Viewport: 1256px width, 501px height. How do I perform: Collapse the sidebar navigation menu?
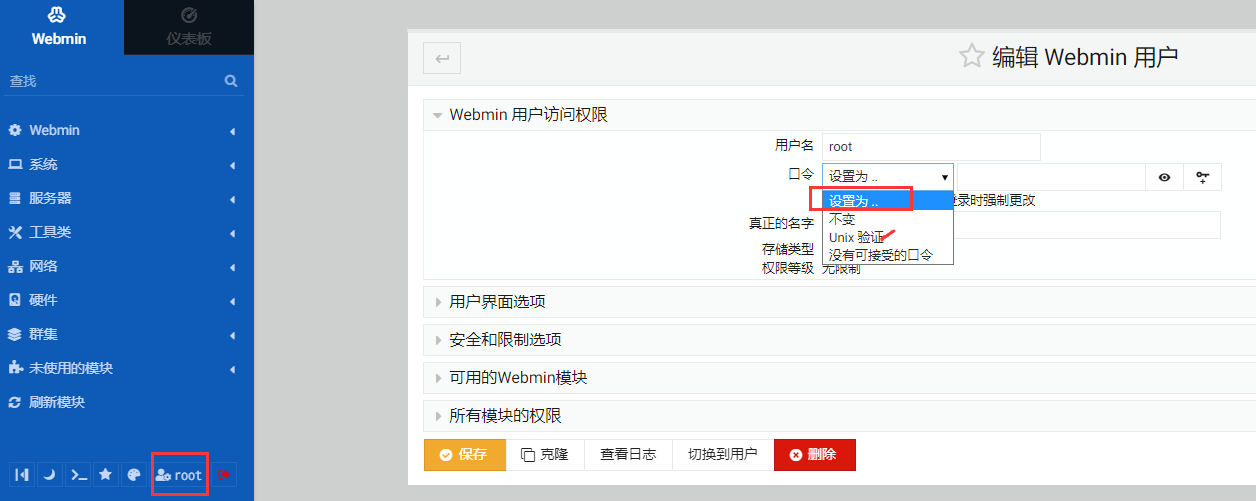[x=21, y=475]
